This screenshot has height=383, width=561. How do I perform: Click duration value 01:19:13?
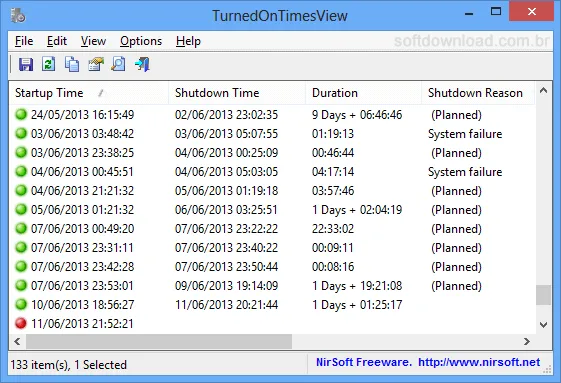333,134
